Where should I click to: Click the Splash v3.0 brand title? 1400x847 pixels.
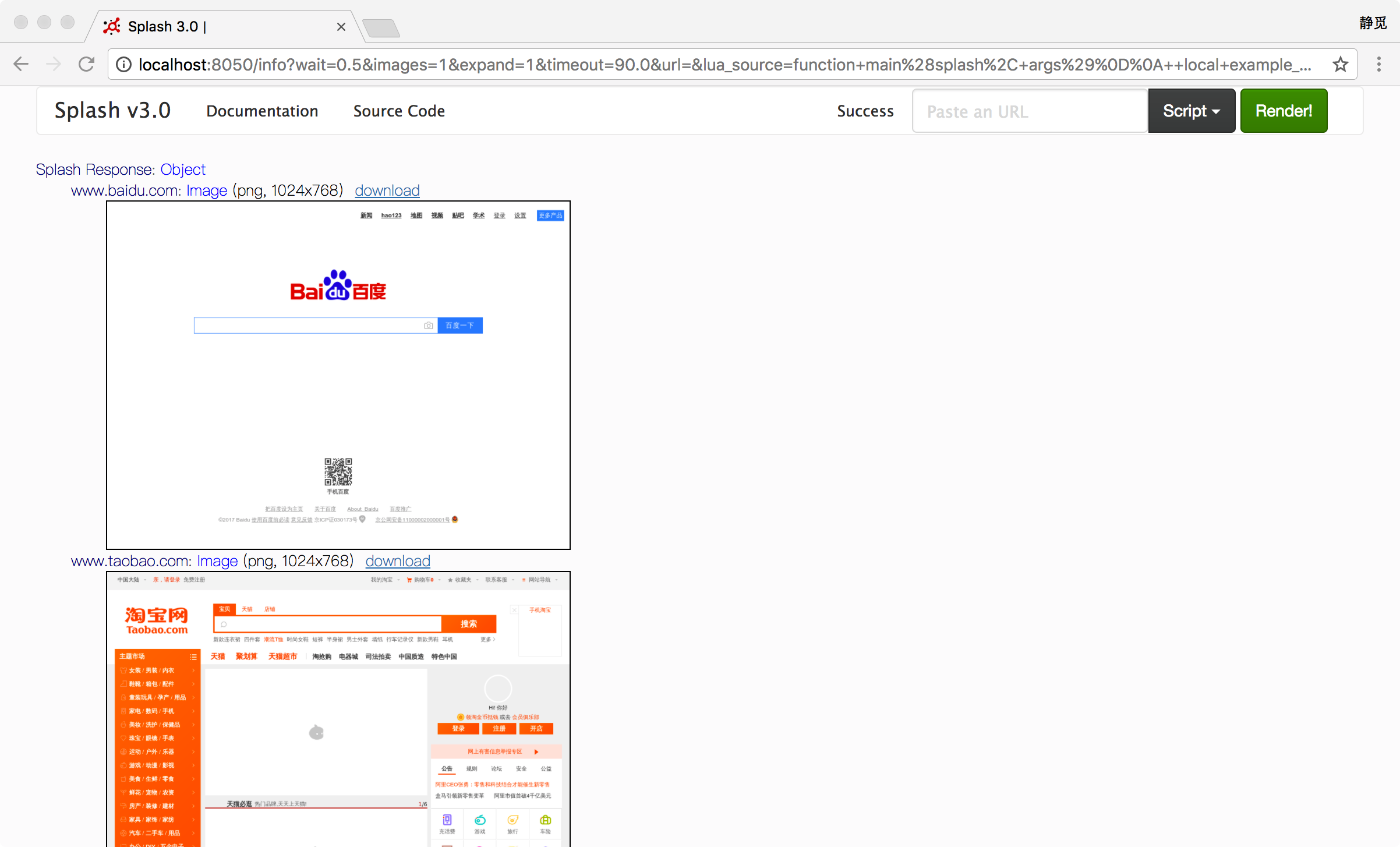click(112, 110)
